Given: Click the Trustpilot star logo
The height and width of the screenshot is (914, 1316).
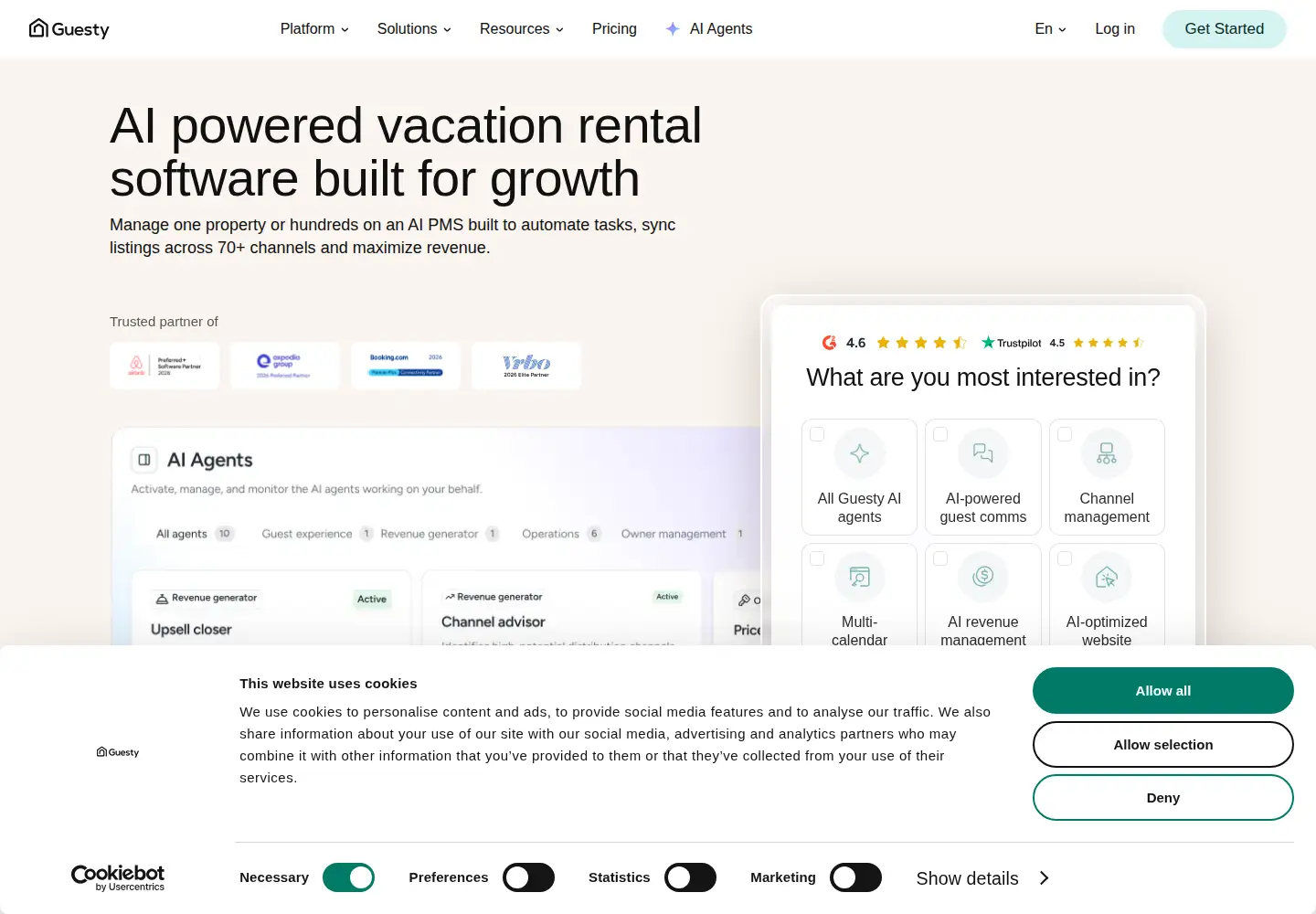Looking at the screenshot, I should click(x=988, y=343).
